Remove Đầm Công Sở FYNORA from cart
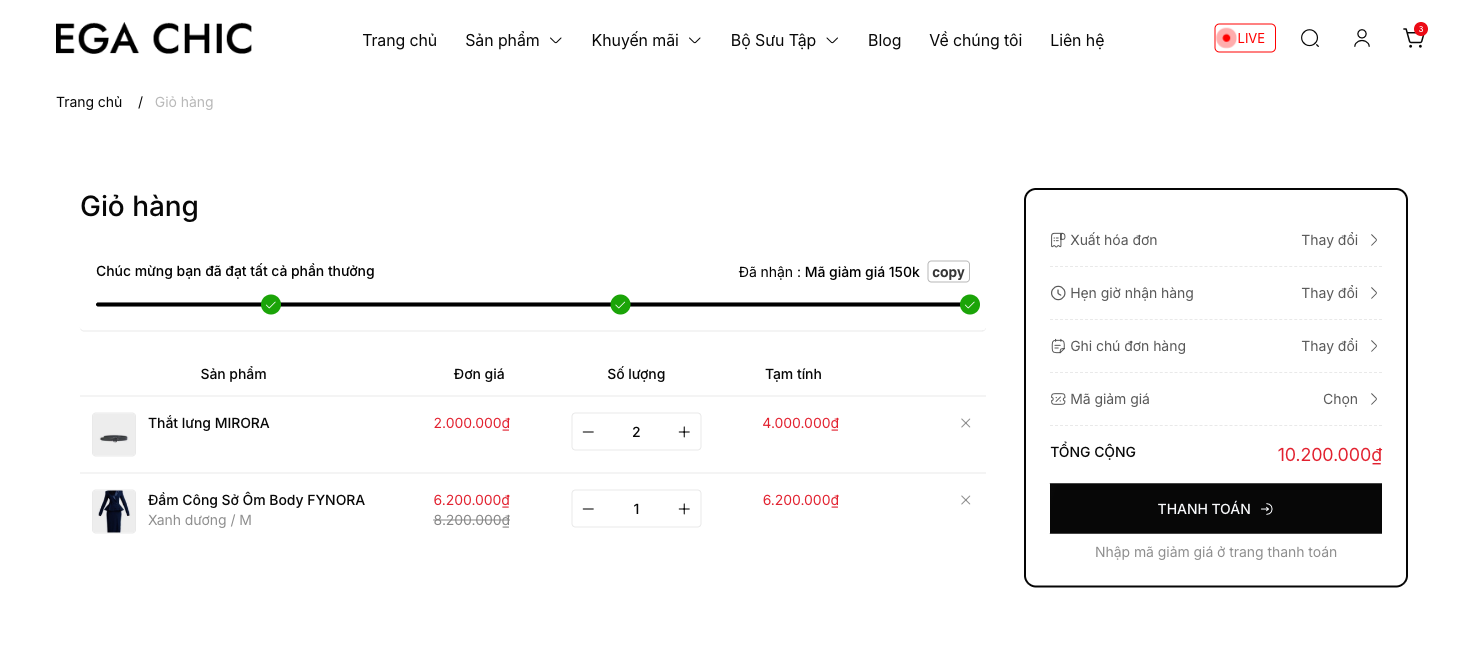Screen dimensions: 1474x654 pyautogui.click(x=965, y=500)
